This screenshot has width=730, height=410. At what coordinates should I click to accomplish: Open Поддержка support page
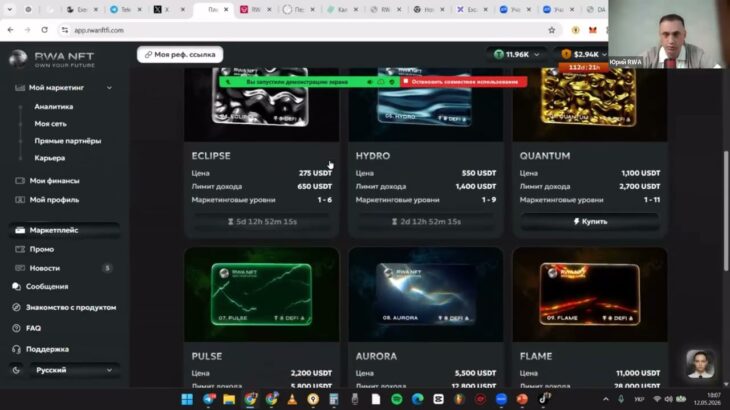pos(47,349)
